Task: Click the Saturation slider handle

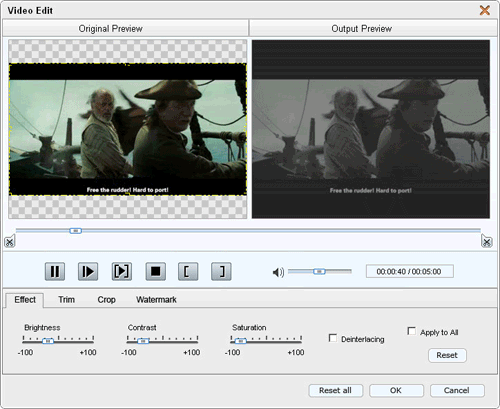Action: point(240,341)
